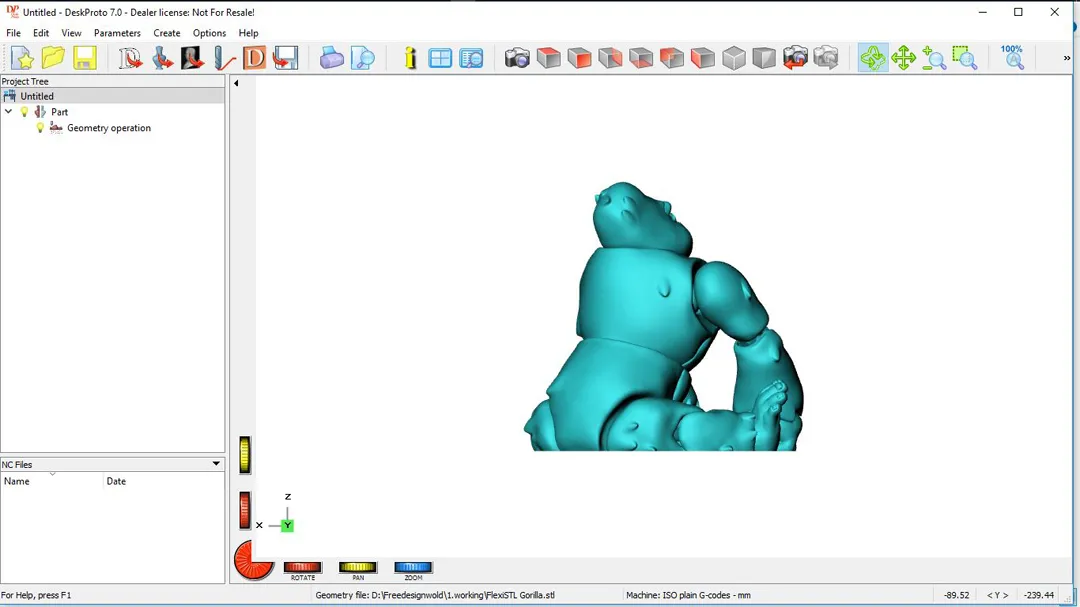The width and height of the screenshot is (1080, 607).
Task: Click the Print Preview magnifier page icon
Action: 362,58
